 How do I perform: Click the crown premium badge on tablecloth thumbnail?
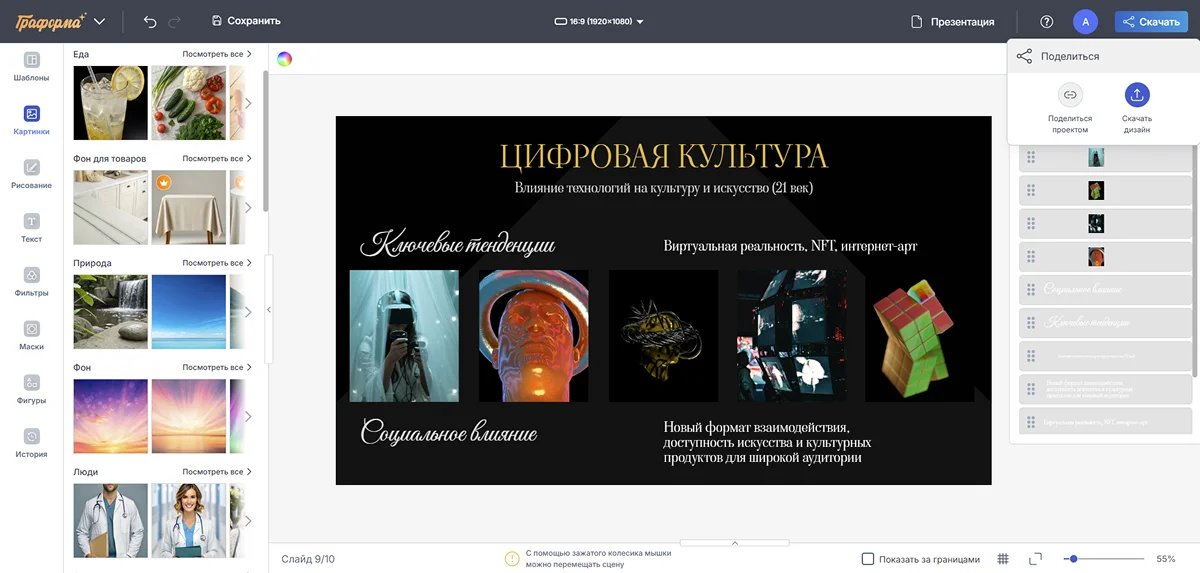click(x=164, y=183)
